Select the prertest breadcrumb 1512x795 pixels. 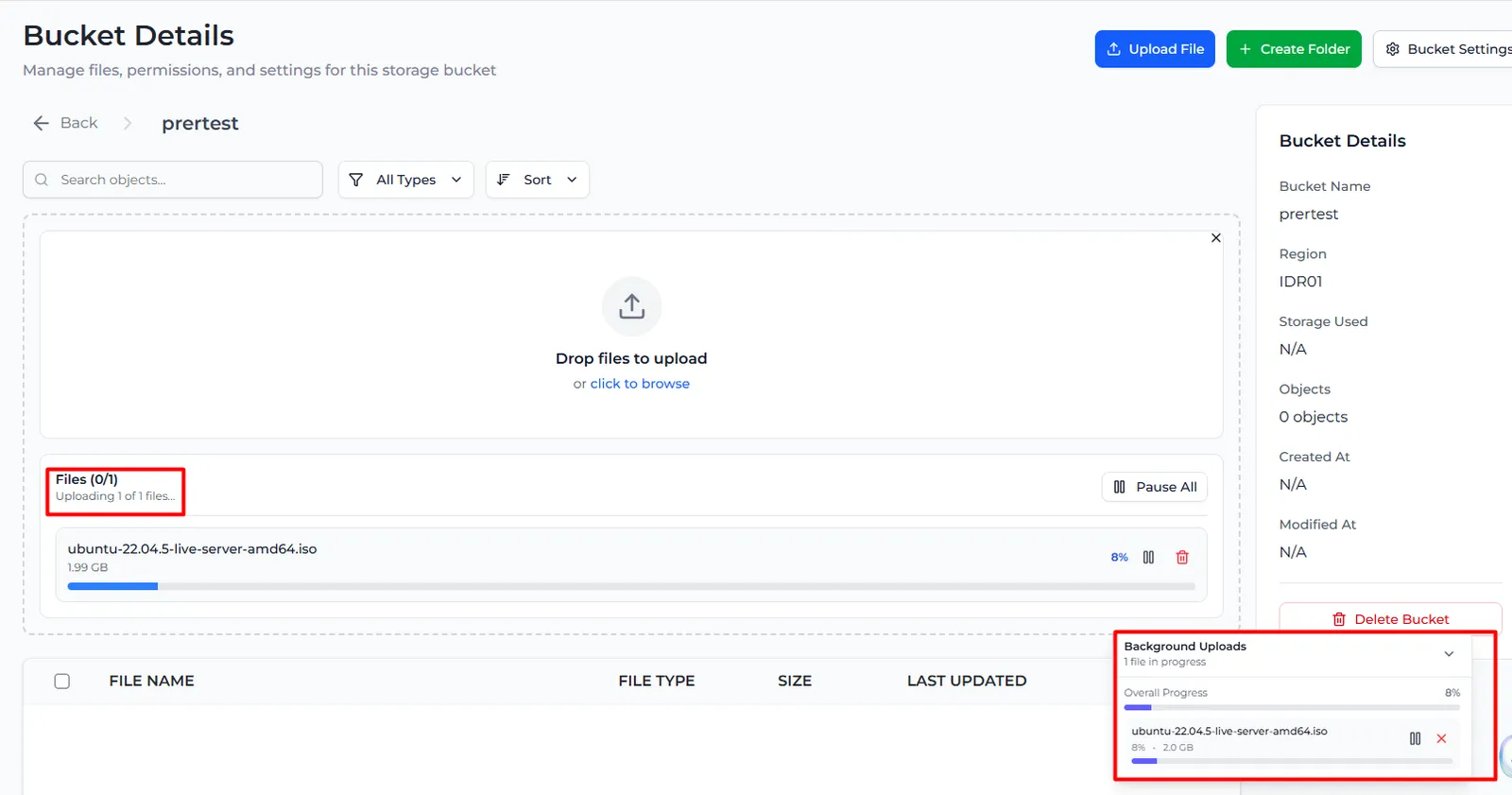[x=200, y=124]
